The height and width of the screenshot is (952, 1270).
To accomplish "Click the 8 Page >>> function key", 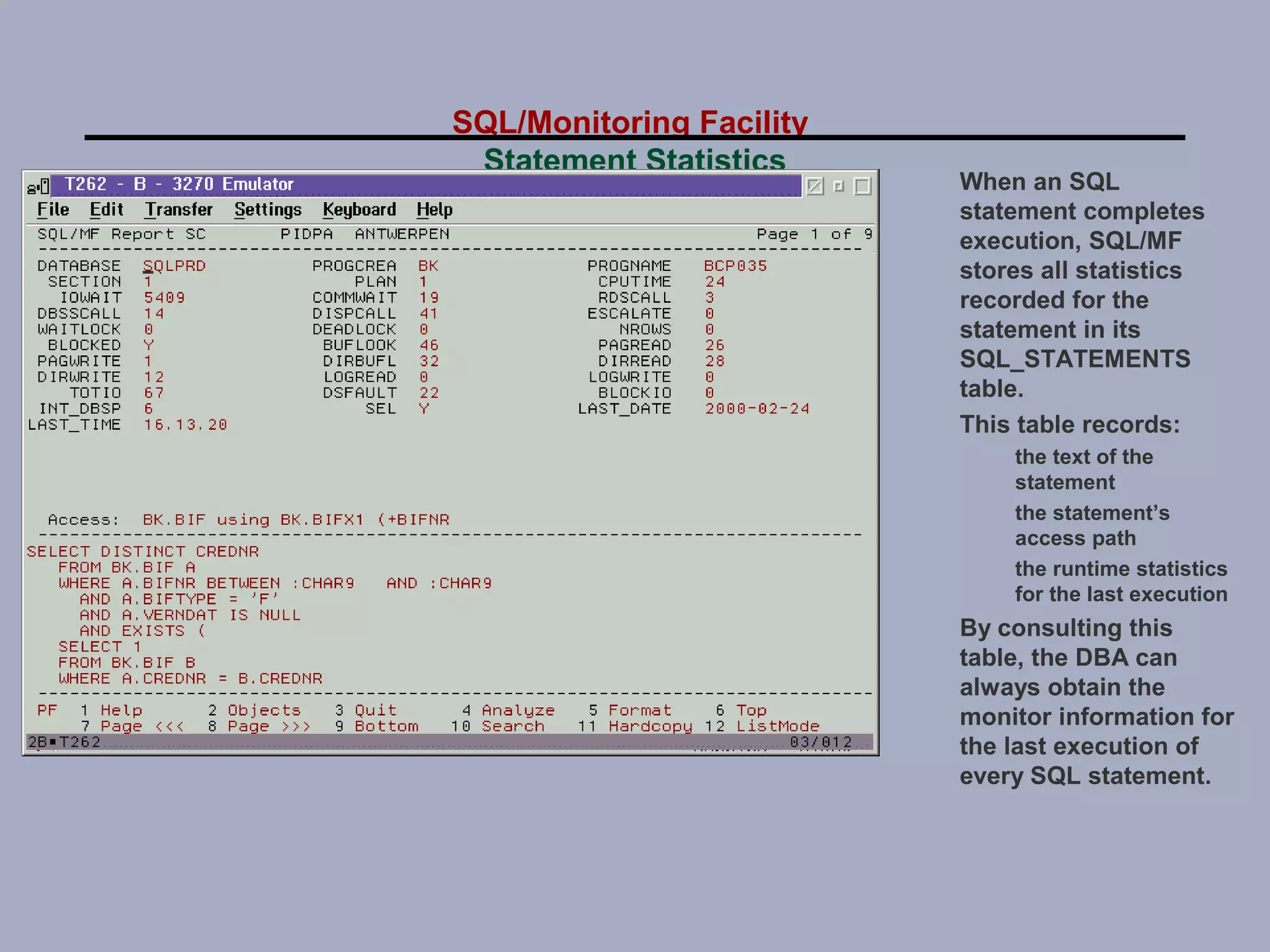I will 259,726.
